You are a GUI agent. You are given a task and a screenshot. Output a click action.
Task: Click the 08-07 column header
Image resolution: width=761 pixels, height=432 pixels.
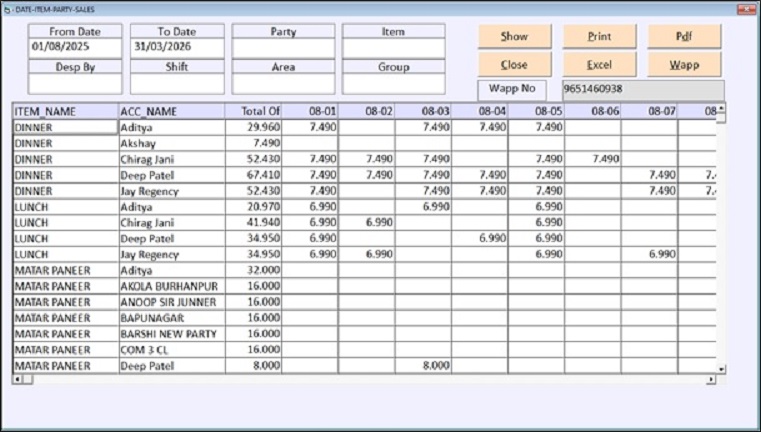(649, 112)
